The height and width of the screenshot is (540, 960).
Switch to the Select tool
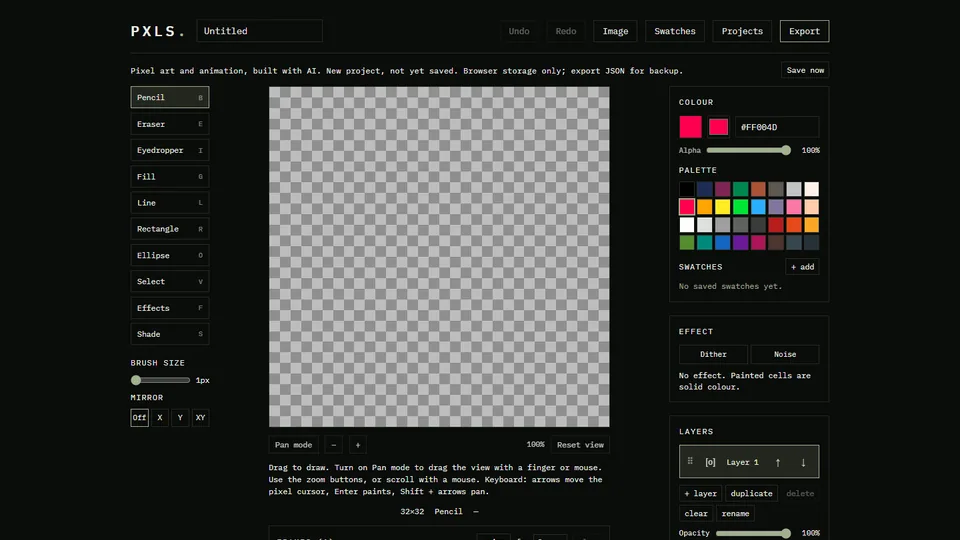[x=170, y=282]
